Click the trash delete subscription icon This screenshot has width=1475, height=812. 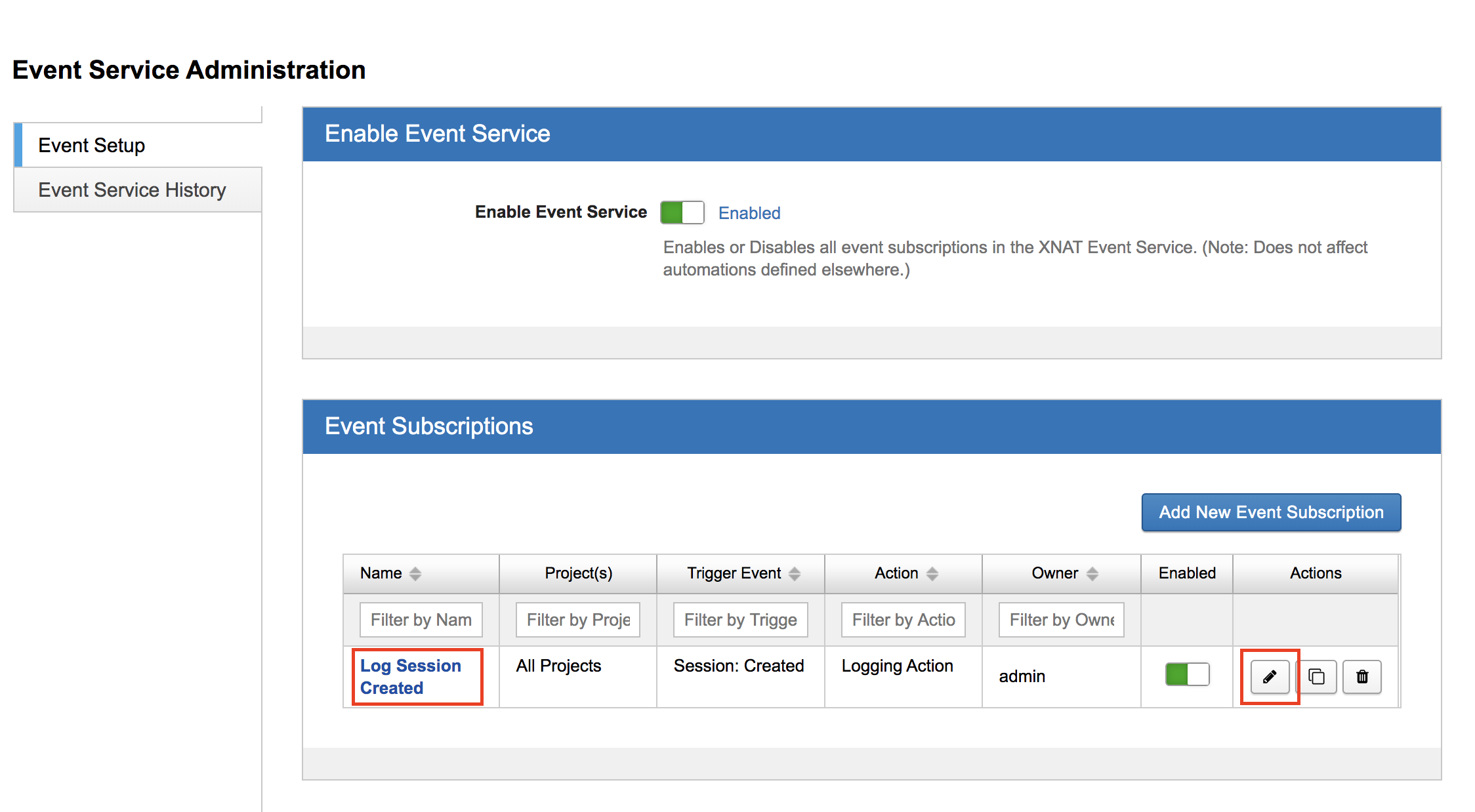(1362, 676)
